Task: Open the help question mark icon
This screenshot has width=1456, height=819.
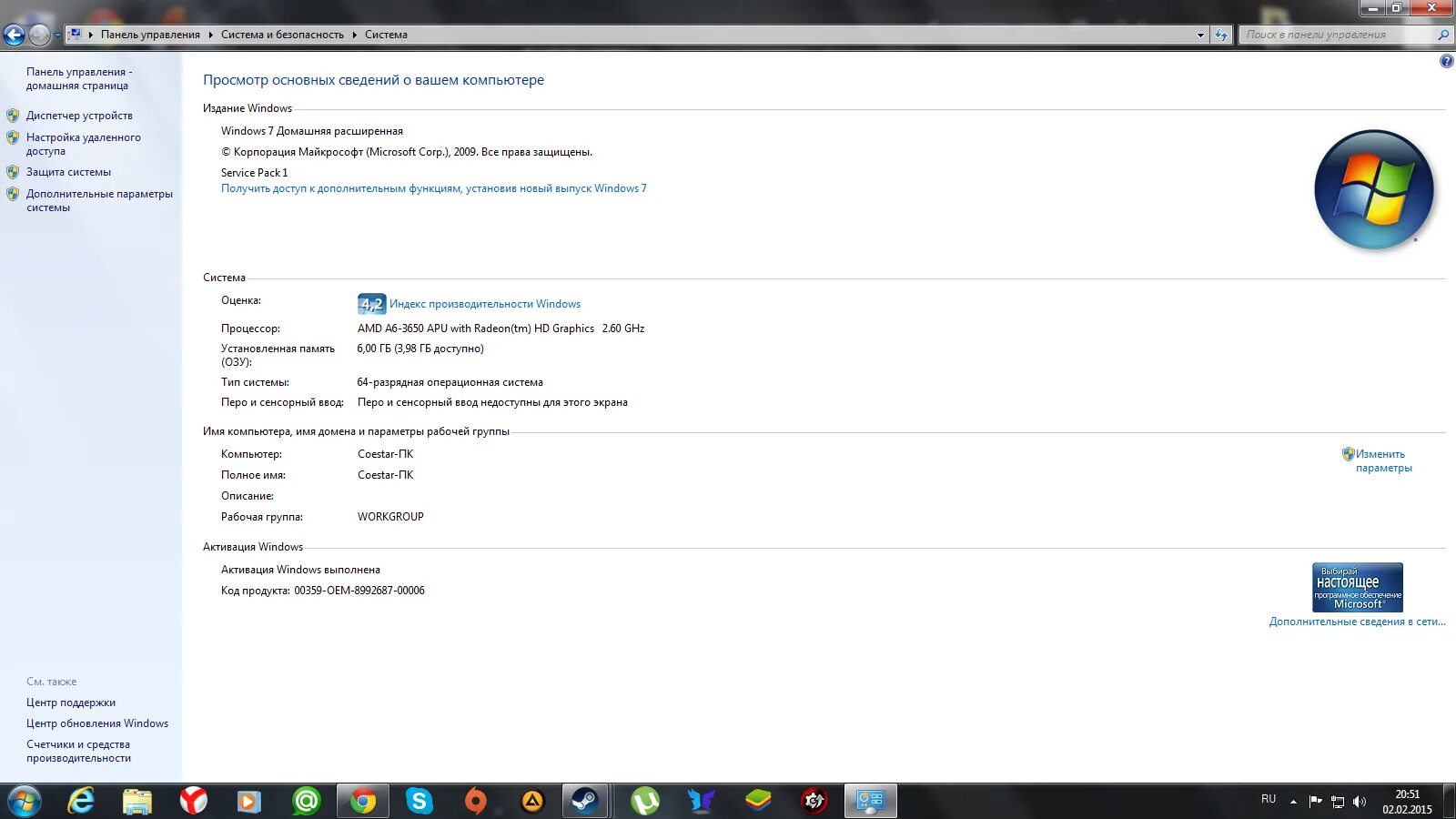Action: [1446, 62]
